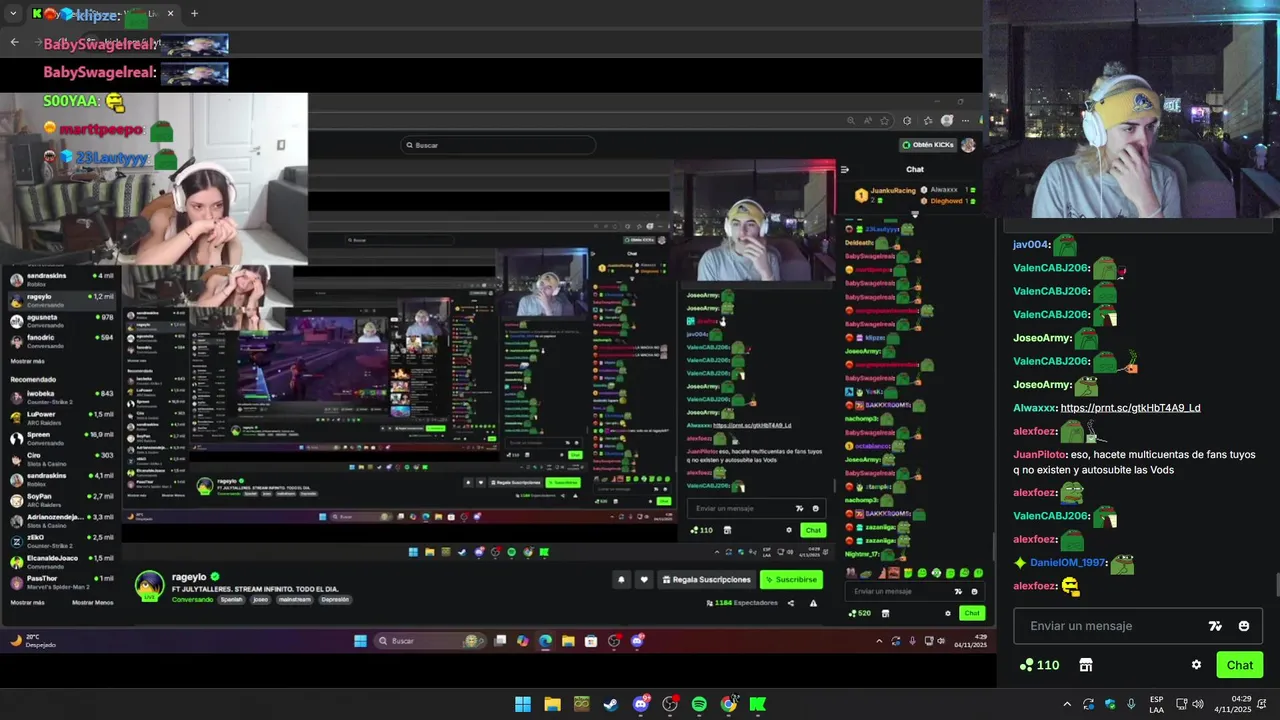
Task: Toggle notification bell on rageylo channel
Action: pos(621,579)
